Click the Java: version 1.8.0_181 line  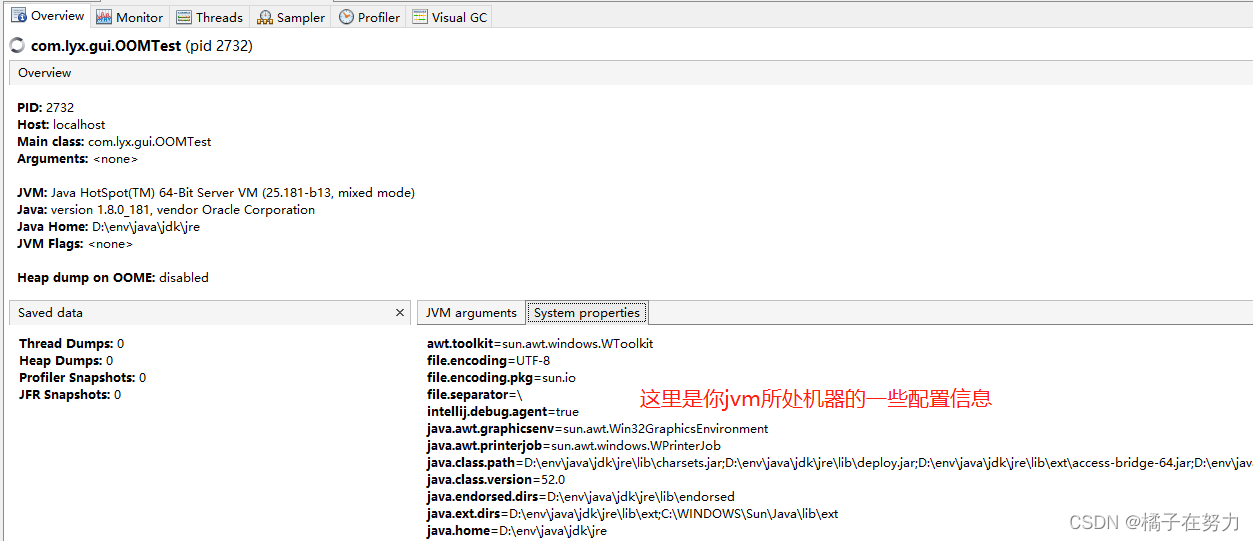166,210
